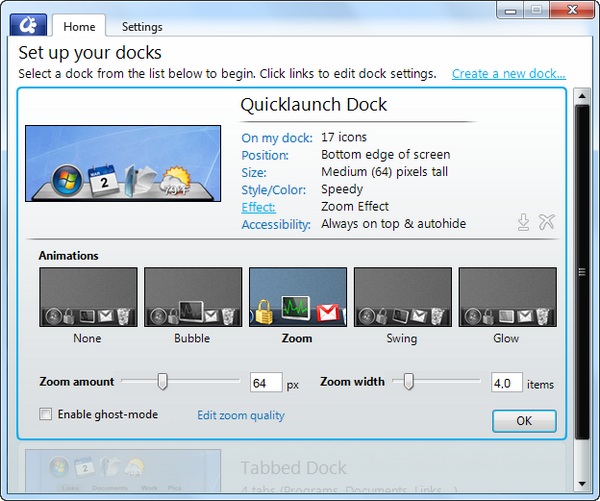
Task: Switch to the Settings tab
Action: [142, 27]
